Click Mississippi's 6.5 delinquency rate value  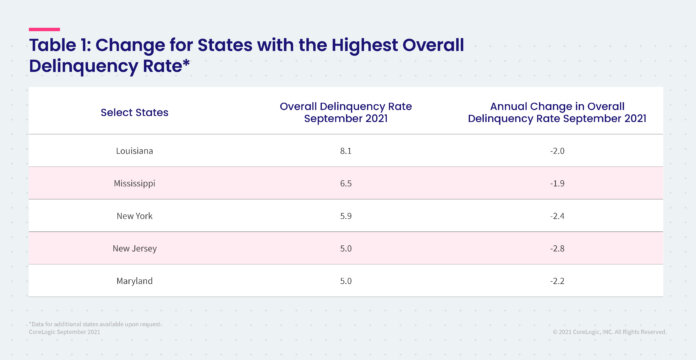346,183
